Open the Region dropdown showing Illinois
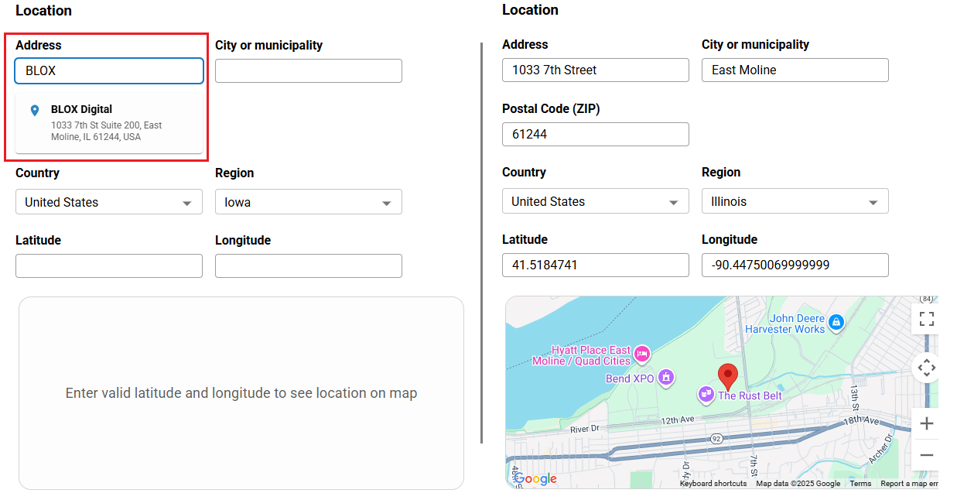This screenshot has width=957, height=500. pyautogui.click(x=794, y=201)
